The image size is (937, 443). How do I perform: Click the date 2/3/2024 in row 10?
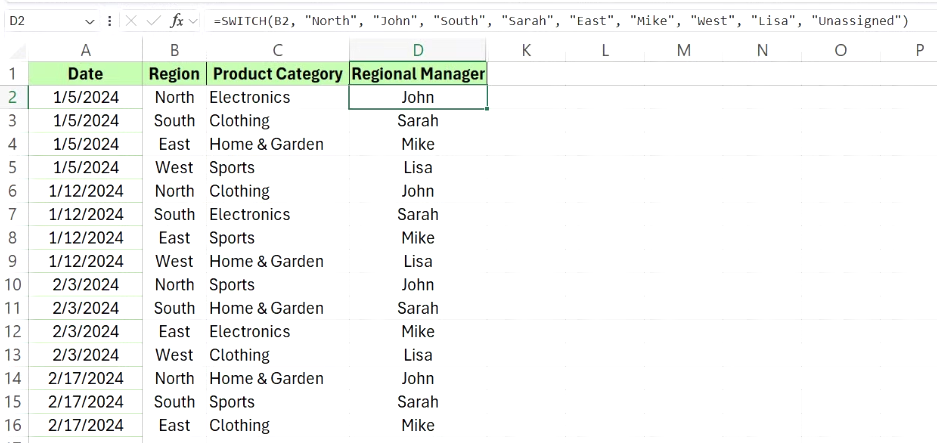tap(86, 285)
